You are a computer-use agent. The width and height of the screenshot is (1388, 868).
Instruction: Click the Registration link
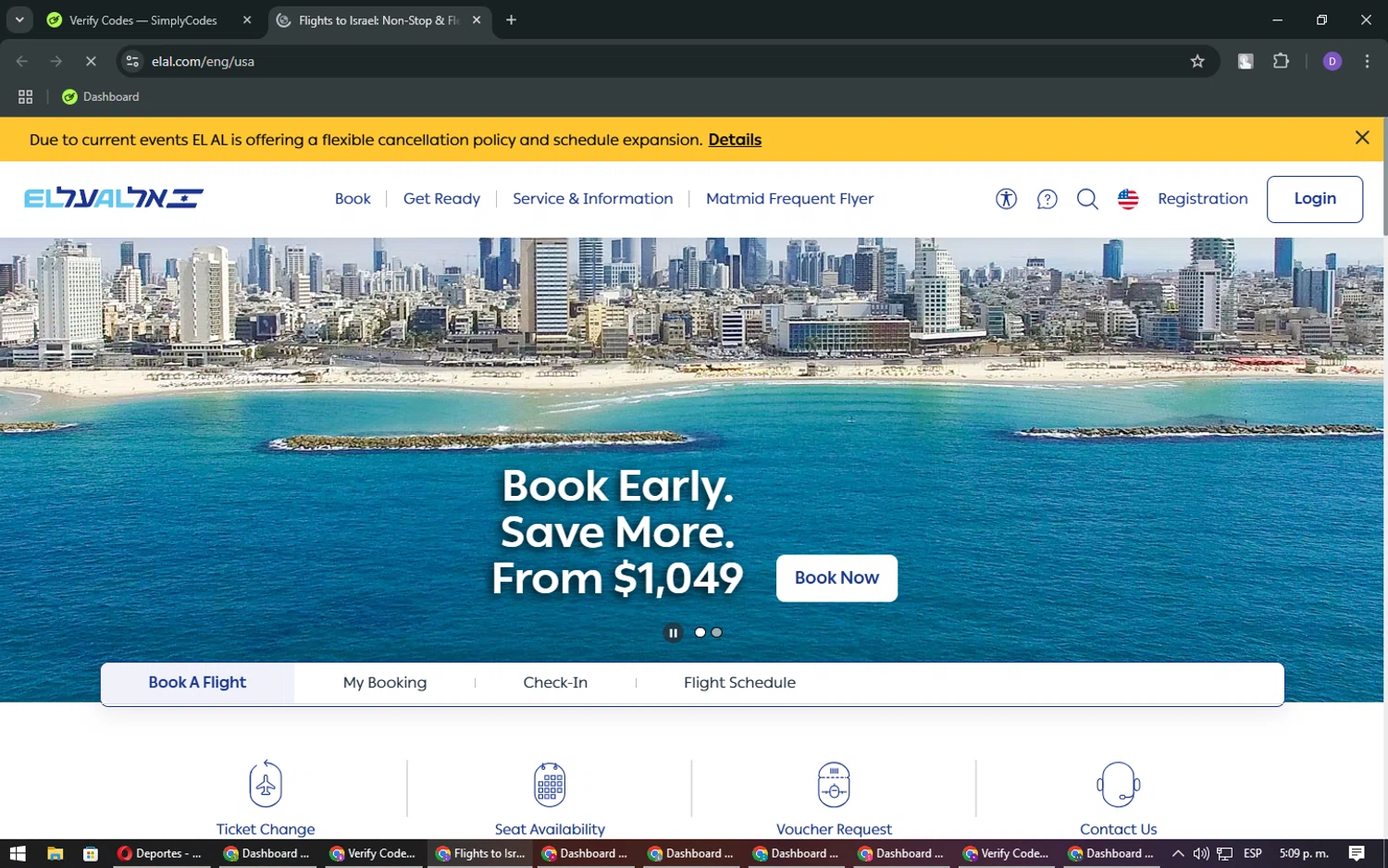(1202, 199)
